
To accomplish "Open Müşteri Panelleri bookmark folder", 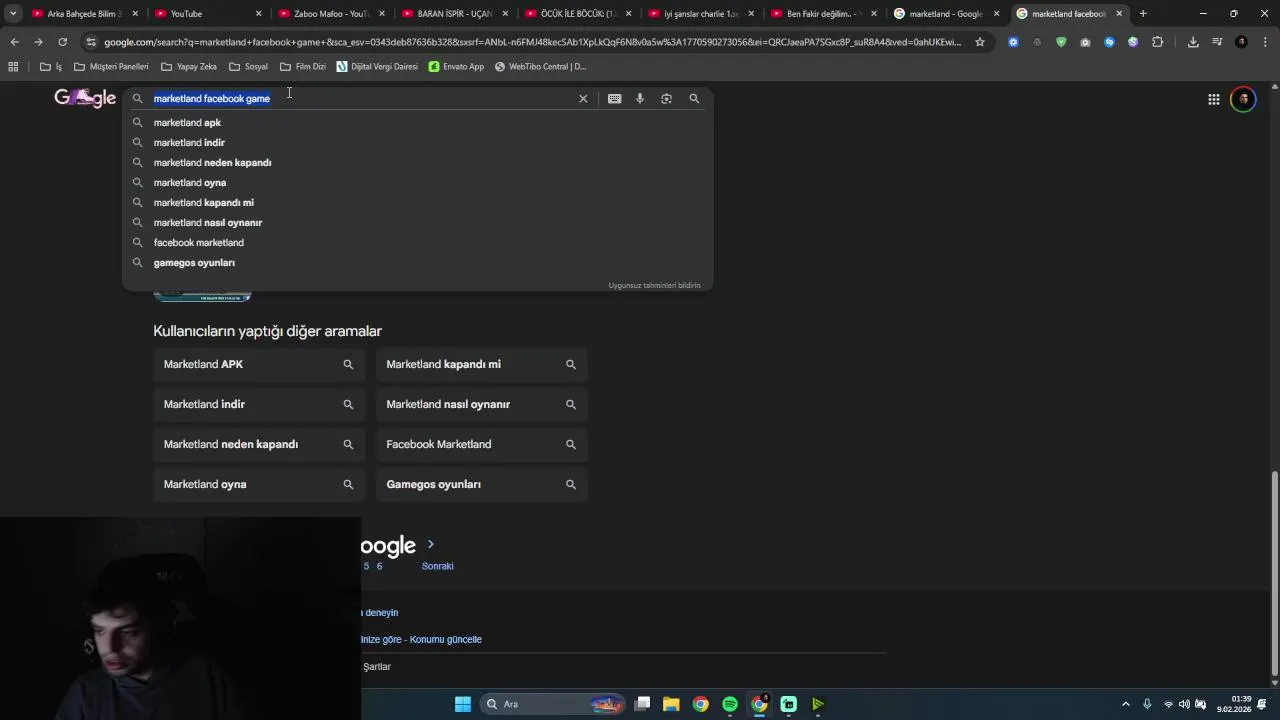I will coord(111,67).
